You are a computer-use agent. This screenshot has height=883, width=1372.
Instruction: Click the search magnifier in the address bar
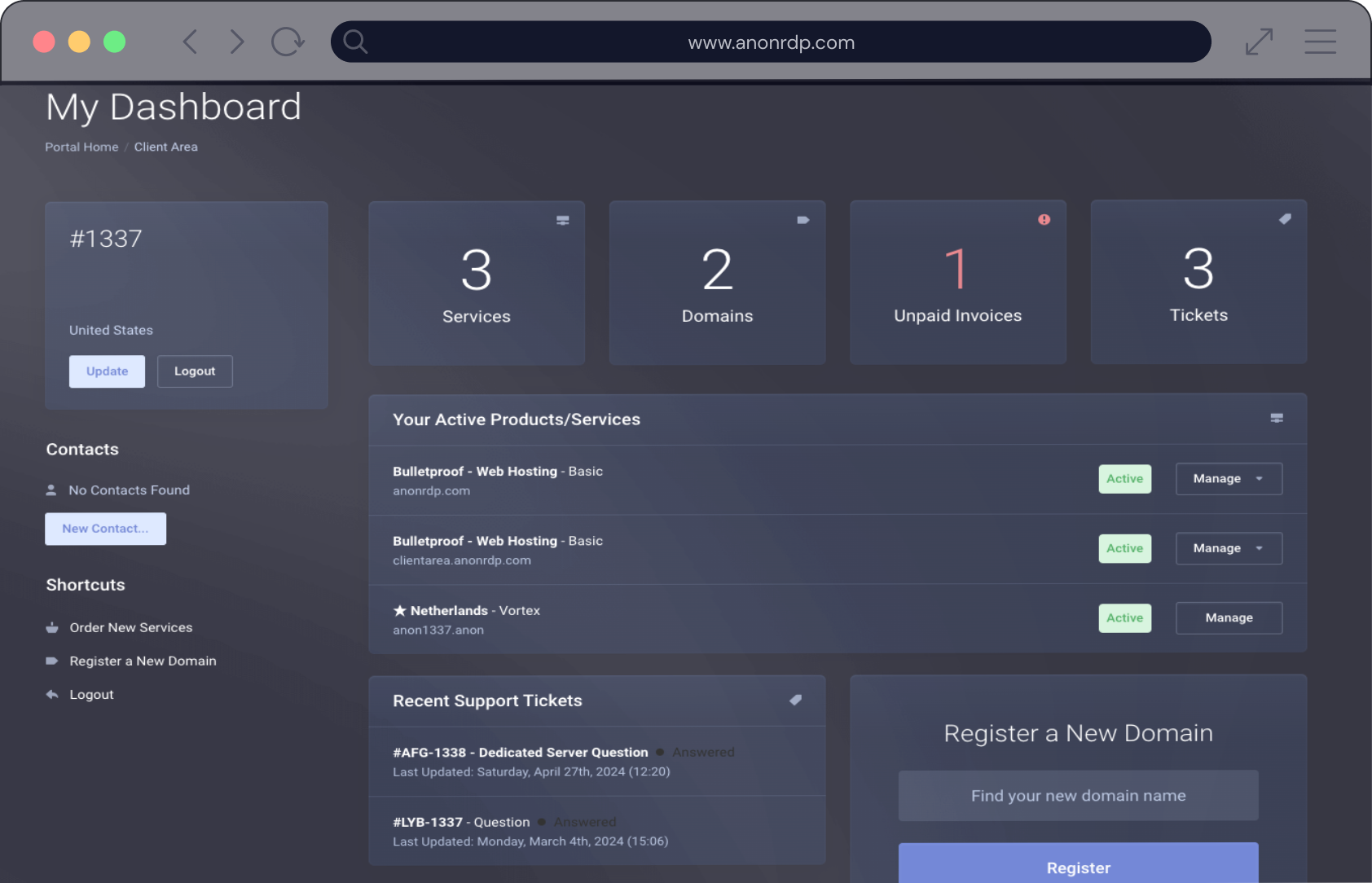(x=355, y=42)
